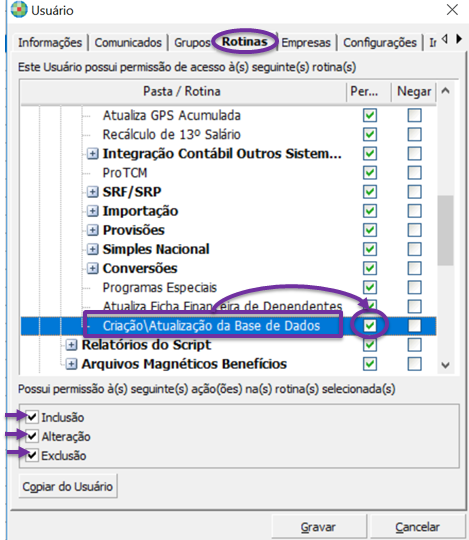Open the Rotinas tab
The height and width of the screenshot is (540, 469).
(244, 42)
